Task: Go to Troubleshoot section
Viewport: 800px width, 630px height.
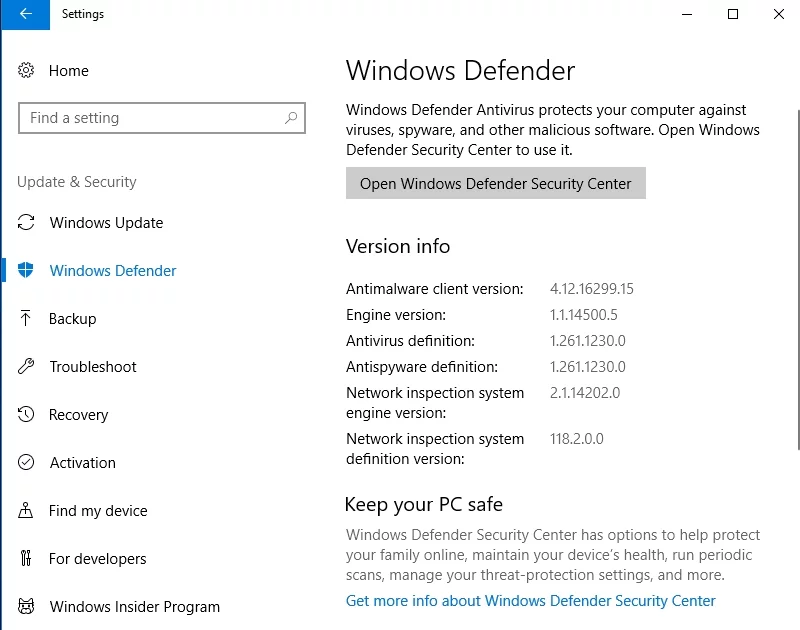Action: (x=93, y=367)
